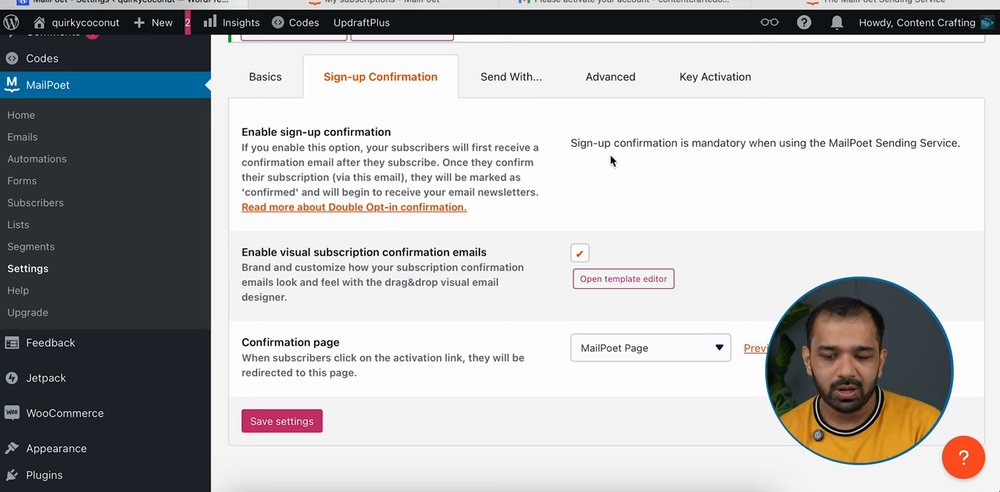The image size is (1000, 492).
Task: Uncheck visual subscription confirmation emails checkbox
Action: [x=580, y=253]
